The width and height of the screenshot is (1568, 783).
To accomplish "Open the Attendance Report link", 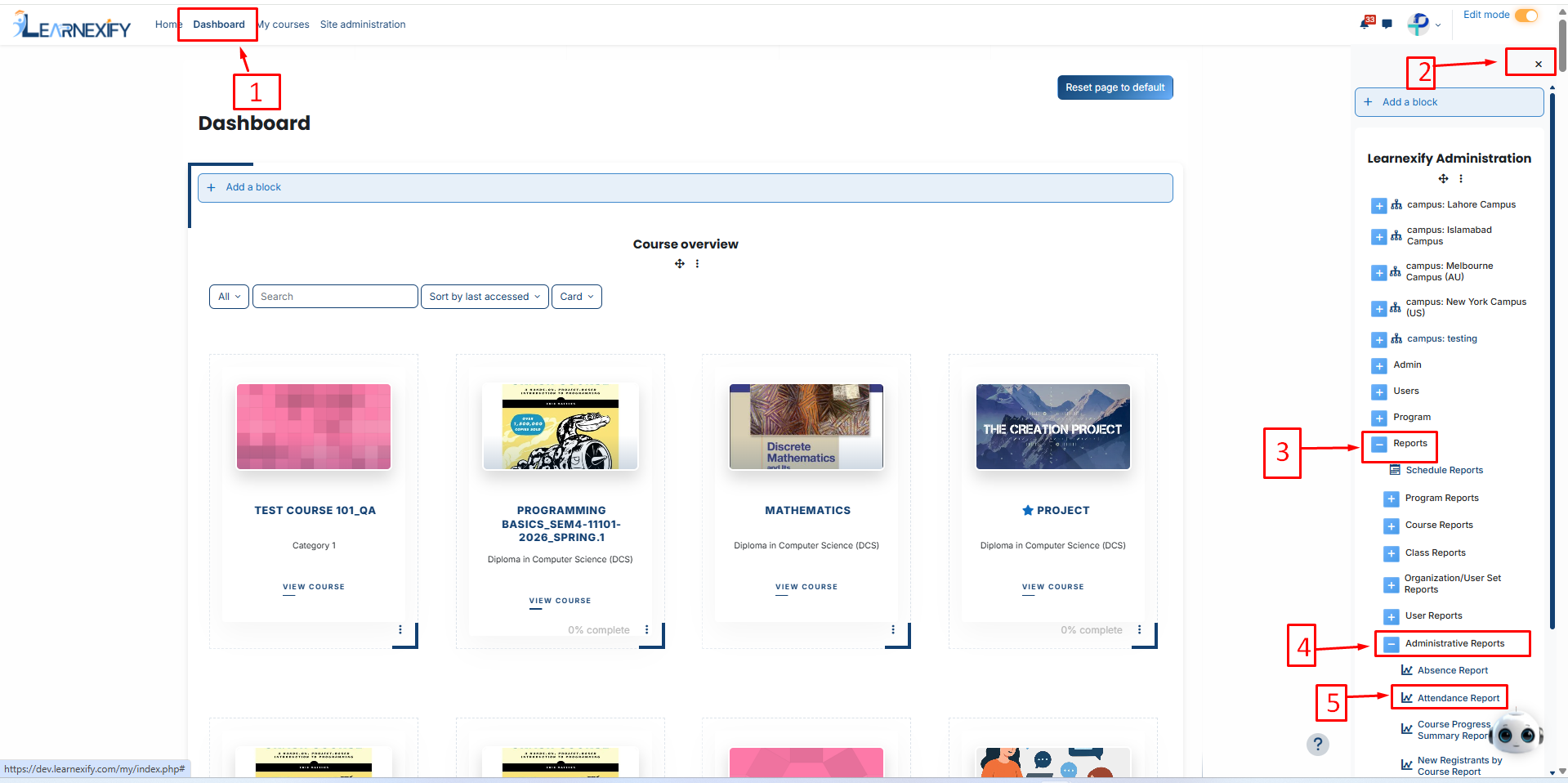I will click(1459, 698).
